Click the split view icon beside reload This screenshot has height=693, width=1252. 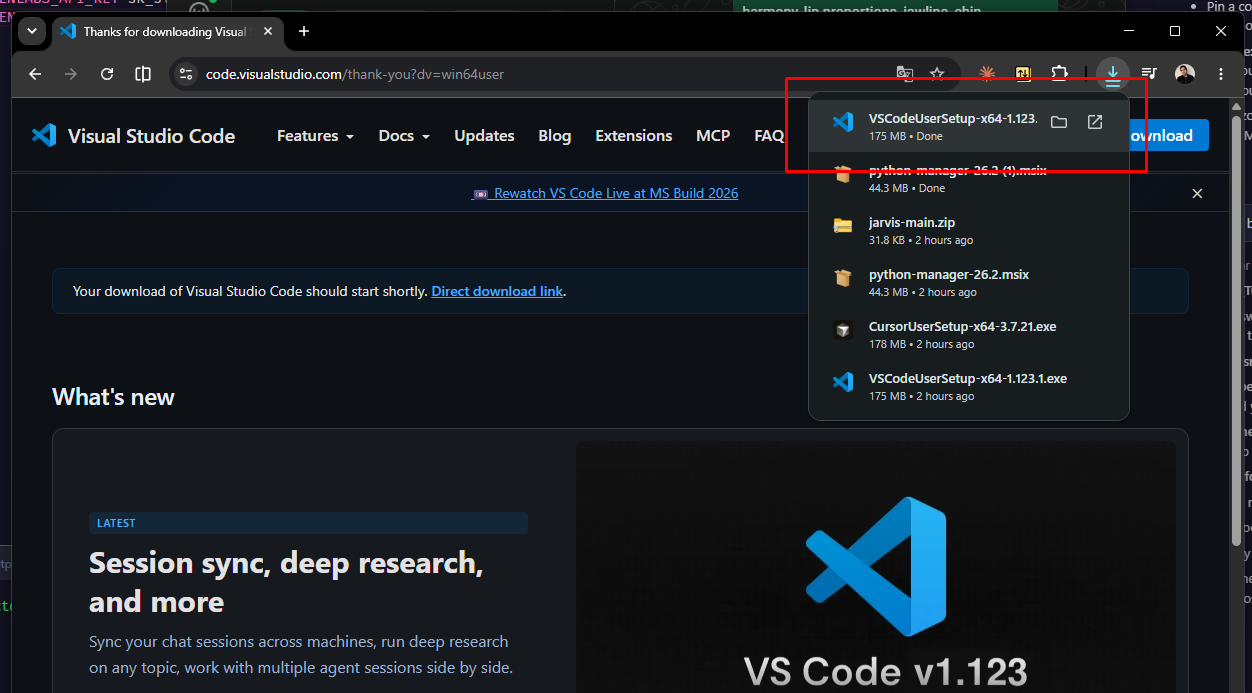[143, 74]
